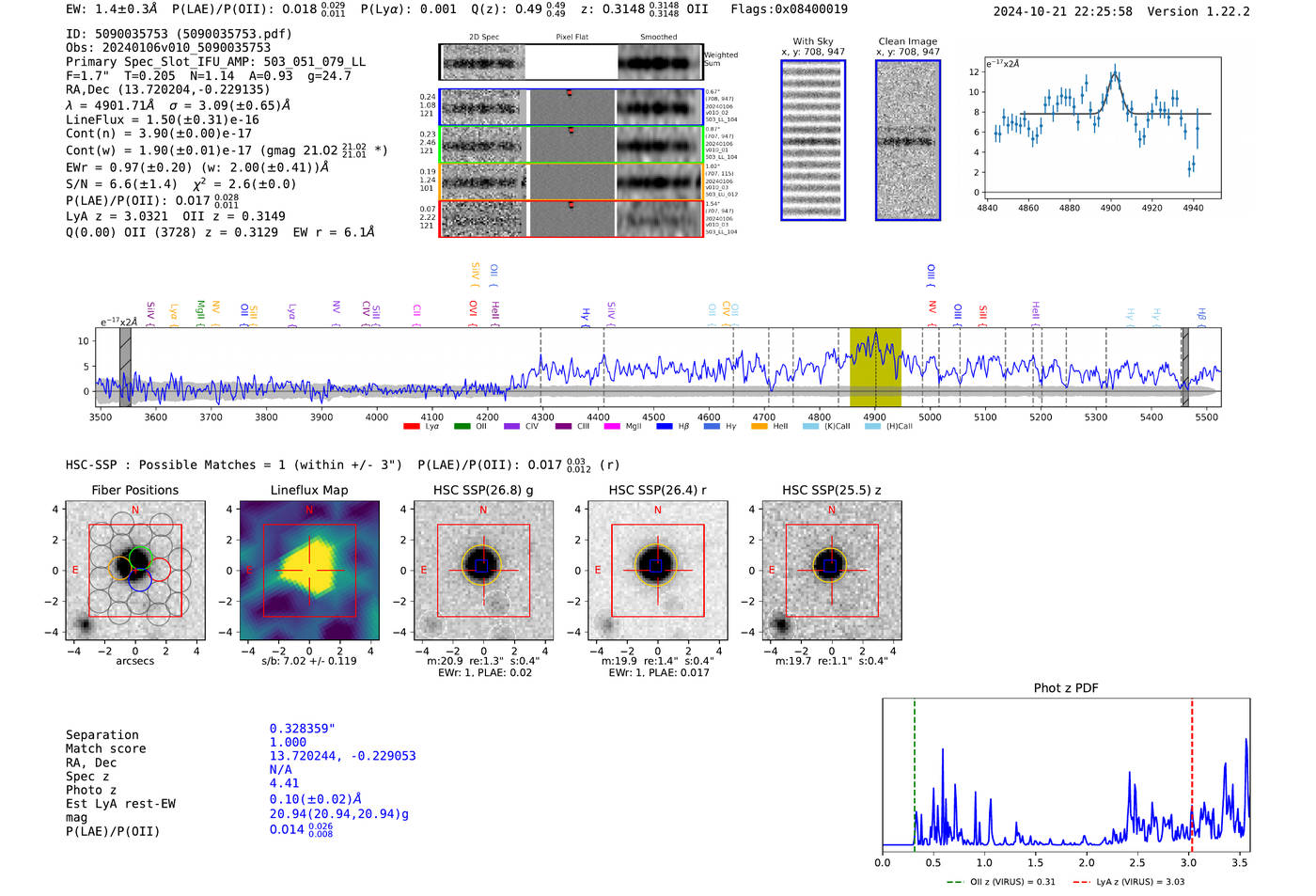Image resolution: width=1316 pixels, height=896 pixels.
Task: Click the red Lyα legend swatch
Action: (x=411, y=427)
